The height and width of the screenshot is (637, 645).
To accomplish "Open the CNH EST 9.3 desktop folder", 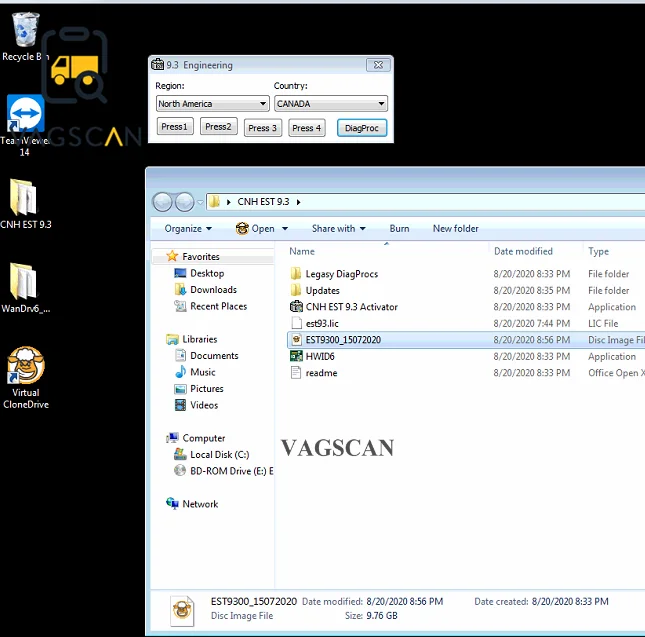I will tap(25, 204).
